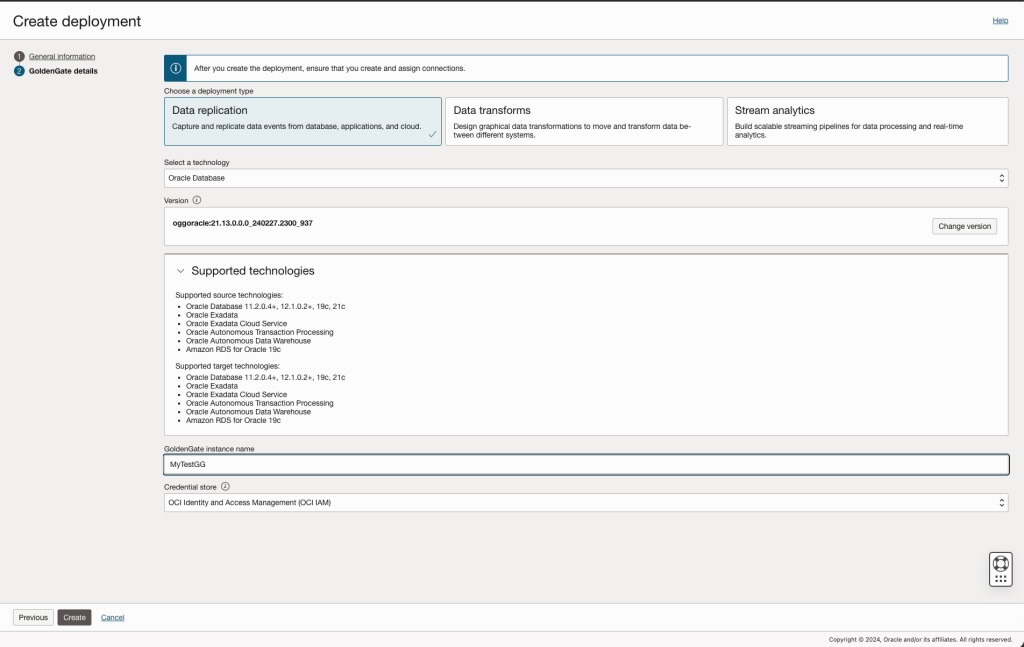The height and width of the screenshot is (647, 1024).
Task: Select the Stream analytics deployment type
Action: pyautogui.click(x=868, y=122)
